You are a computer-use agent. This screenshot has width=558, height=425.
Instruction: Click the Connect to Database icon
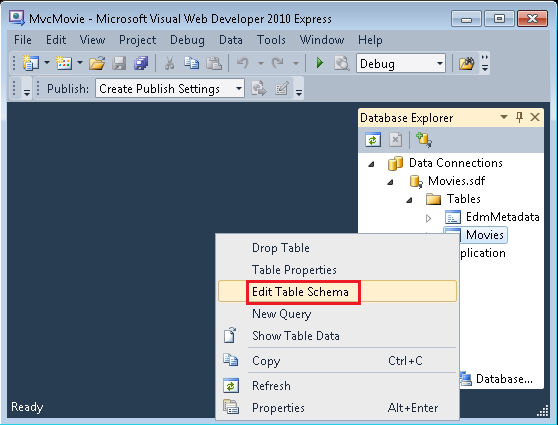[x=424, y=140]
